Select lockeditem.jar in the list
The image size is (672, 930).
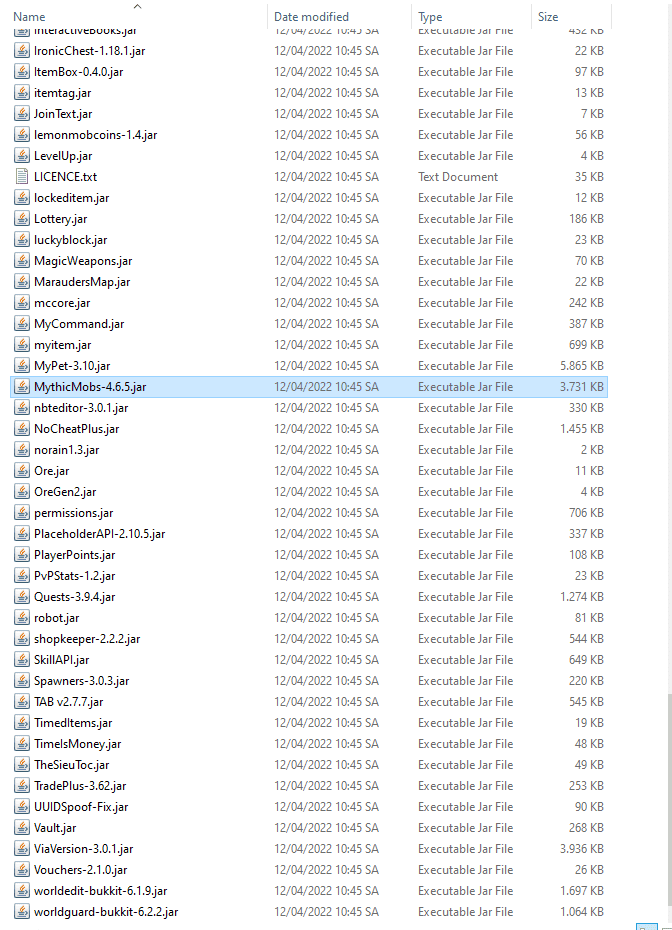72,198
